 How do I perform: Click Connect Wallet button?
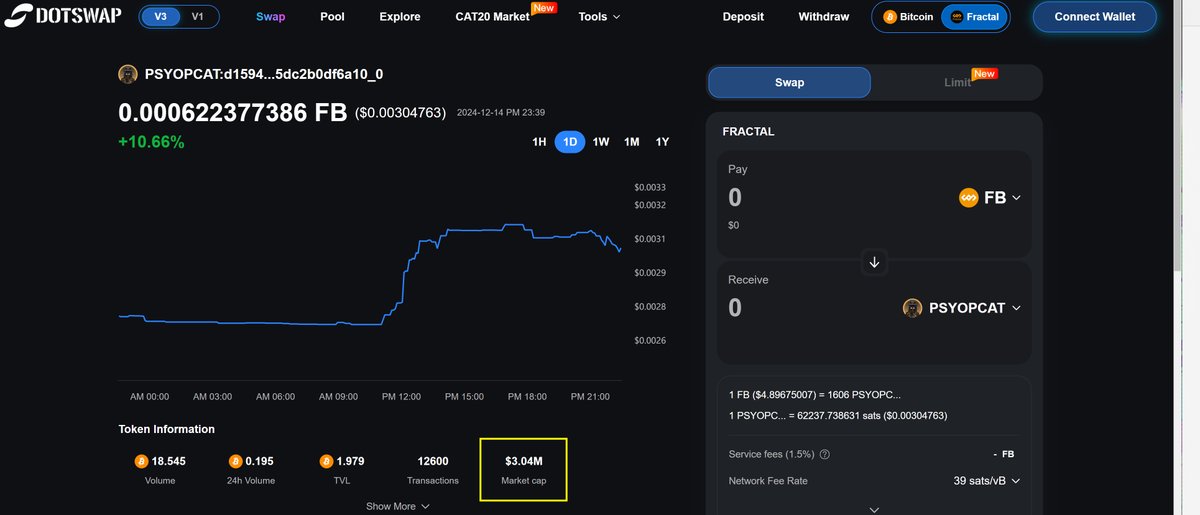click(1095, 17)
